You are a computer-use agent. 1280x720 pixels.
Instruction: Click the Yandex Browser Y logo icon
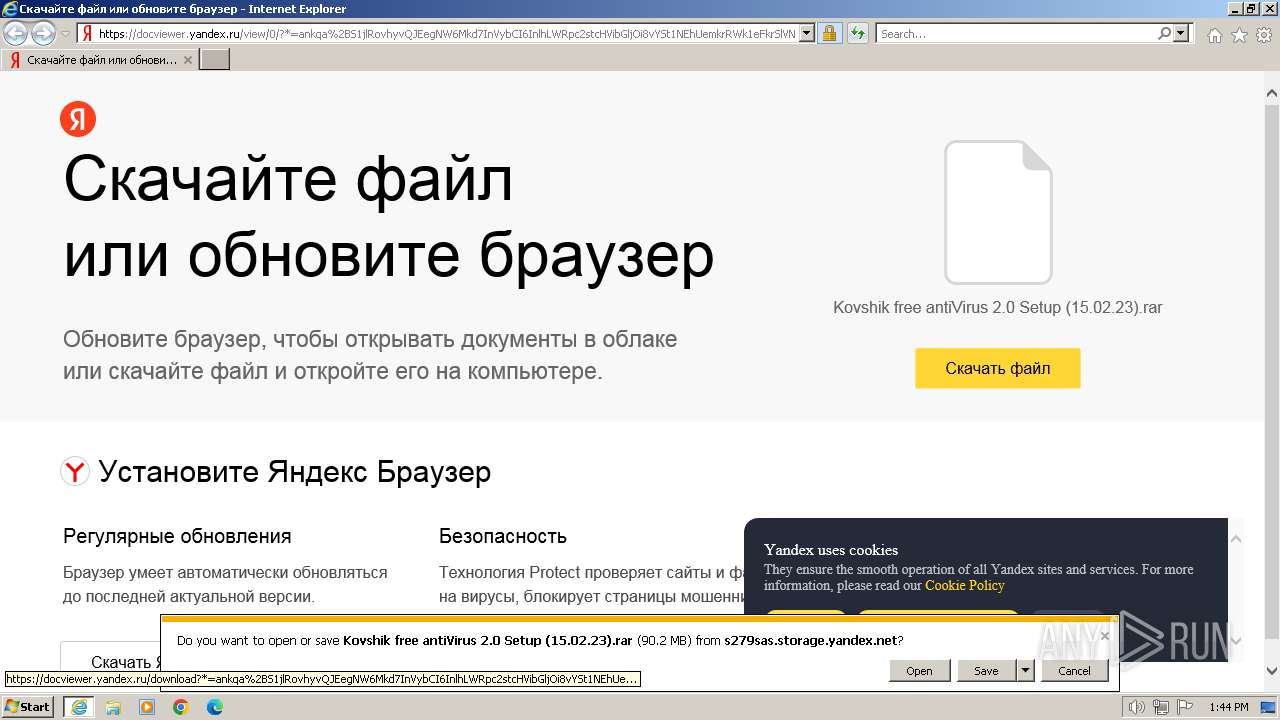tap(75, 471)
